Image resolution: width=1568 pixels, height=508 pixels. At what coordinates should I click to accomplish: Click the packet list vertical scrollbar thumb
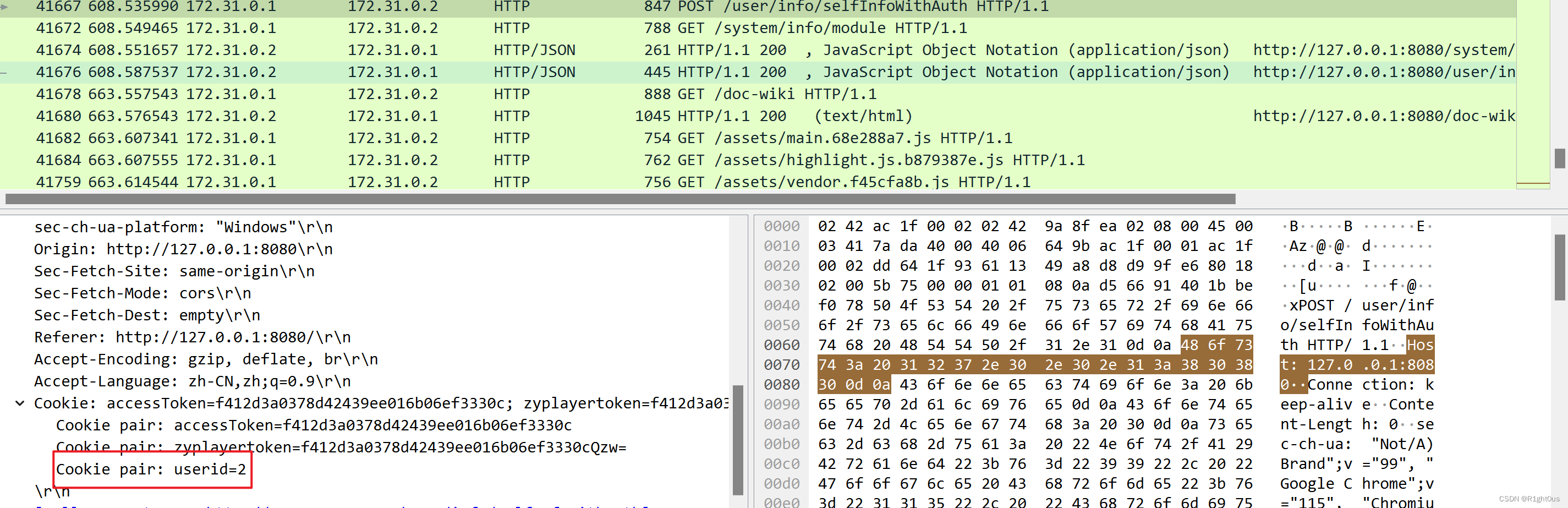coord(1560,159)
